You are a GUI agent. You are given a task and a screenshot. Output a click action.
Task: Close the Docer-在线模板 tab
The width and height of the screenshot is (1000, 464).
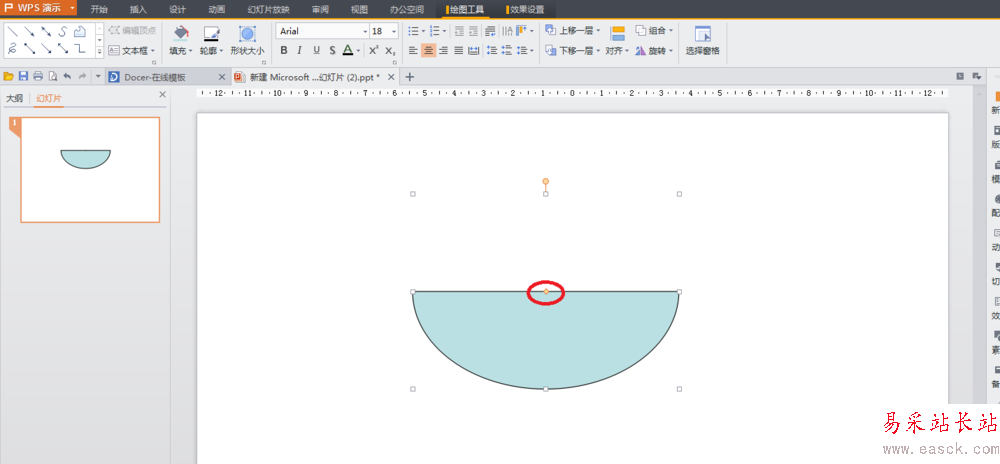(x=222, y=77)
